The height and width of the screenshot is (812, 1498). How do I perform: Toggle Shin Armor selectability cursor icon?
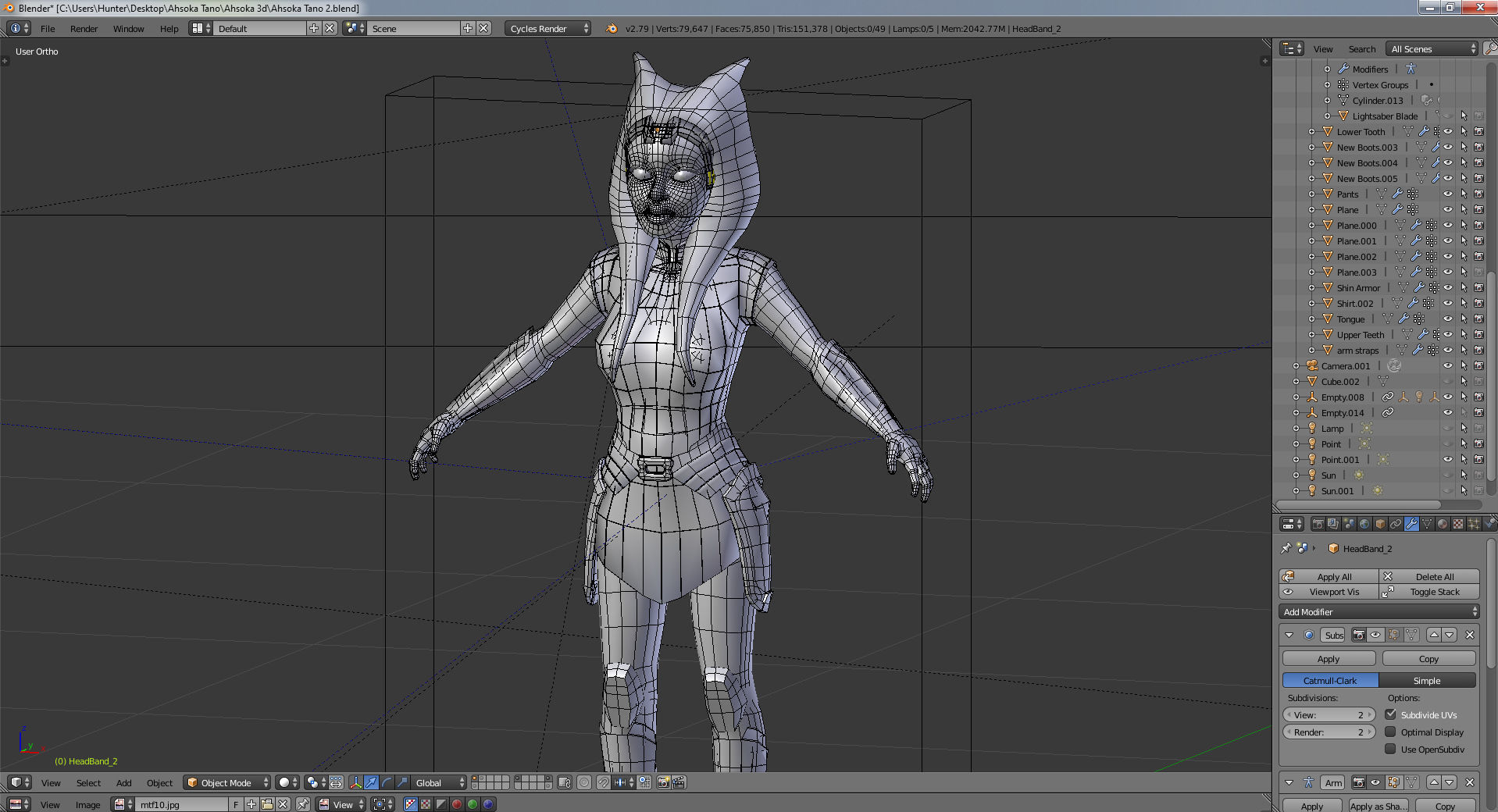1463,287
